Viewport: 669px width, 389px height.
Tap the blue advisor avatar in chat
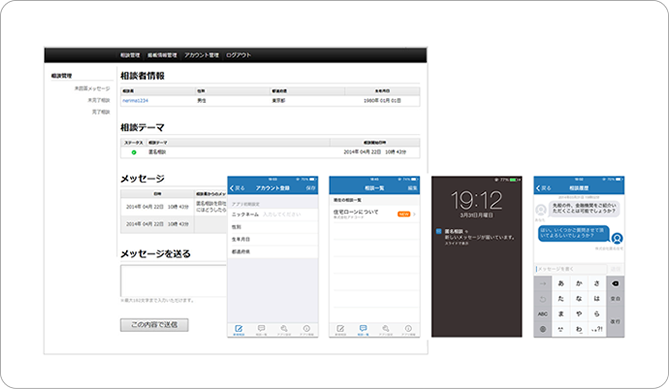pos(617,238)
